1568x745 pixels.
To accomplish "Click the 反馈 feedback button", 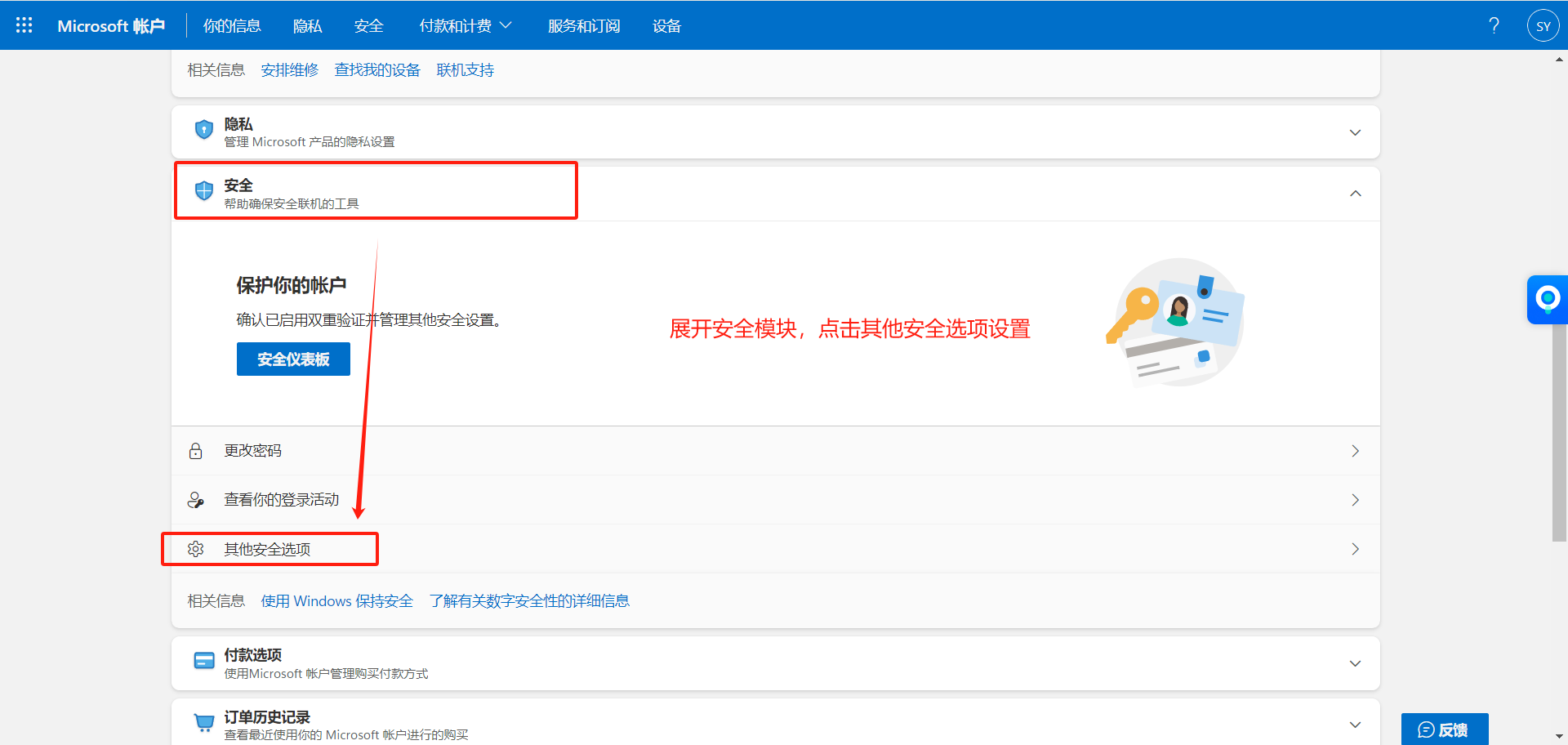I will pyautogui.click(x=1445, y=729).
